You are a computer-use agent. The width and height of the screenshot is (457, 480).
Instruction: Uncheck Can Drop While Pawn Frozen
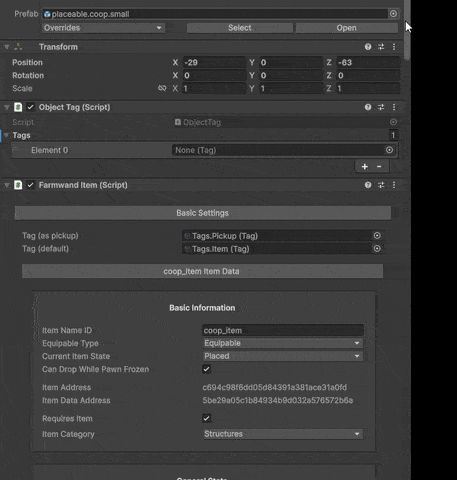[x=207, y=369]
